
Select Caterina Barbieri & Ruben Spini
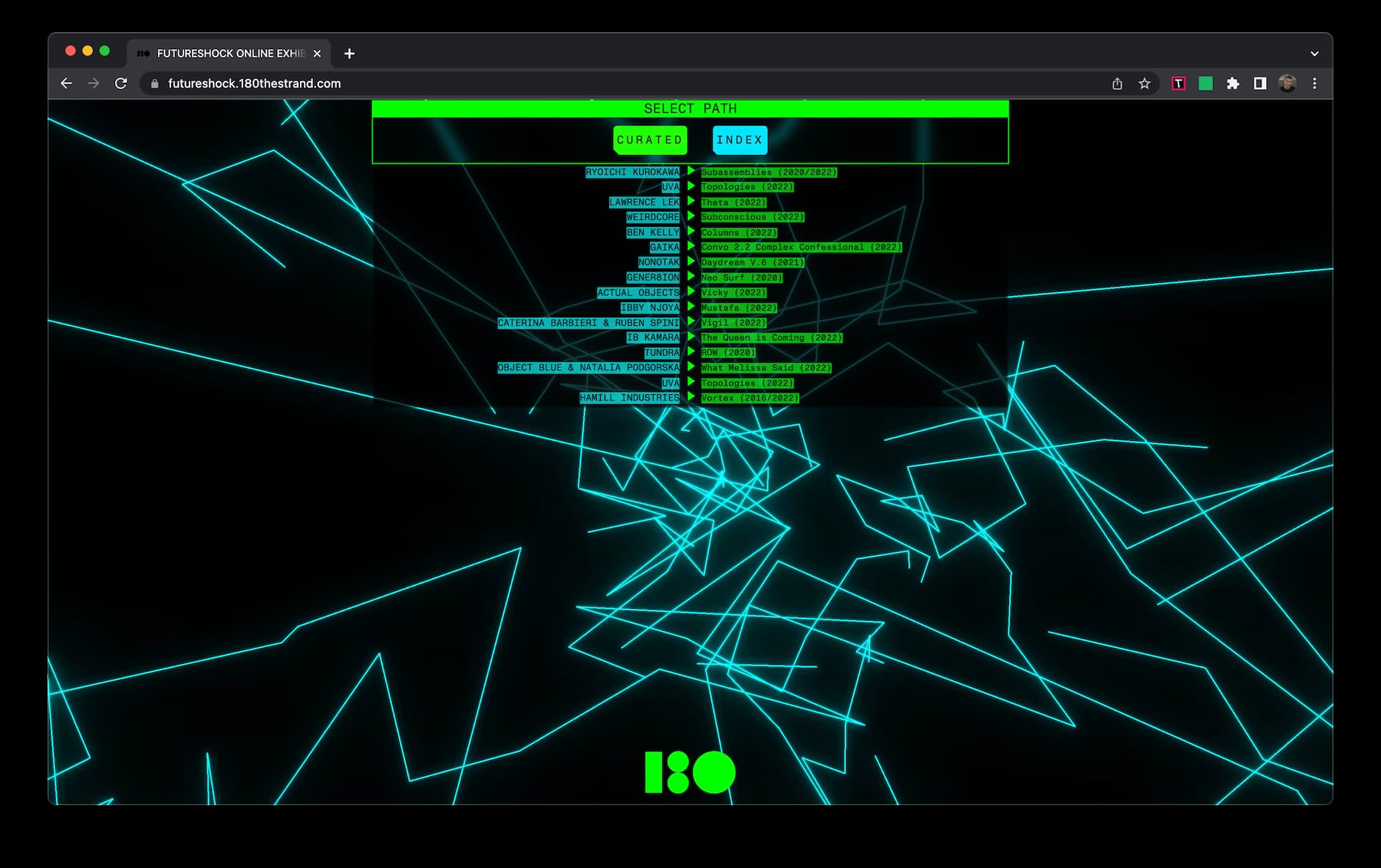588,323
